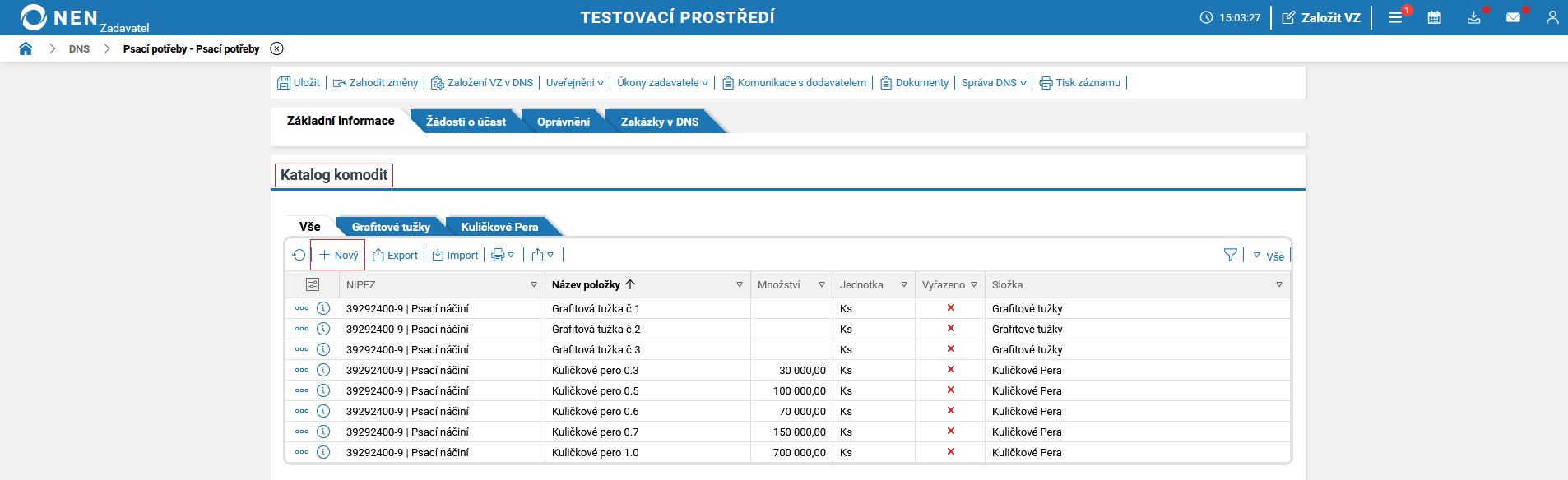Open three-dot menu for Kuličkové pero 0.3
This screenshot has width=1568, height=480.
[302, 370]
